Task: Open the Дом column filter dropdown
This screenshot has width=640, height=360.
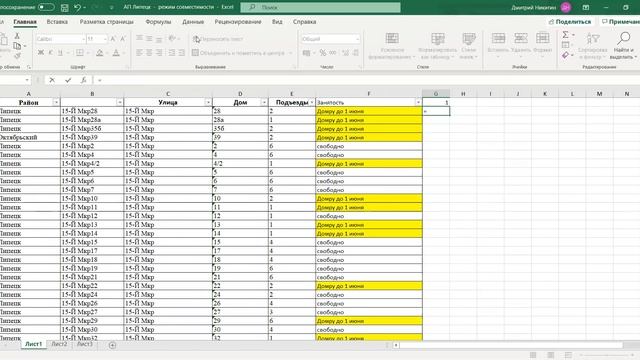Action: [x=264, y=102]
